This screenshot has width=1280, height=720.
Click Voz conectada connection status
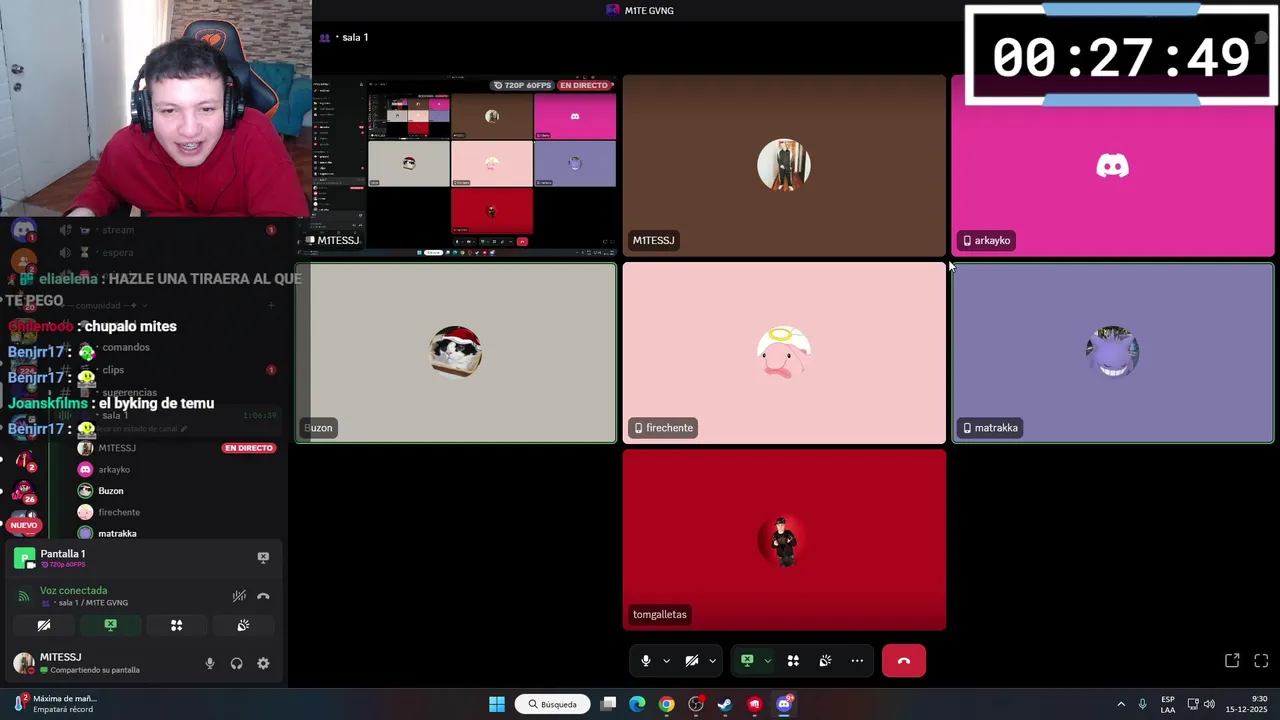coord(73,590)
